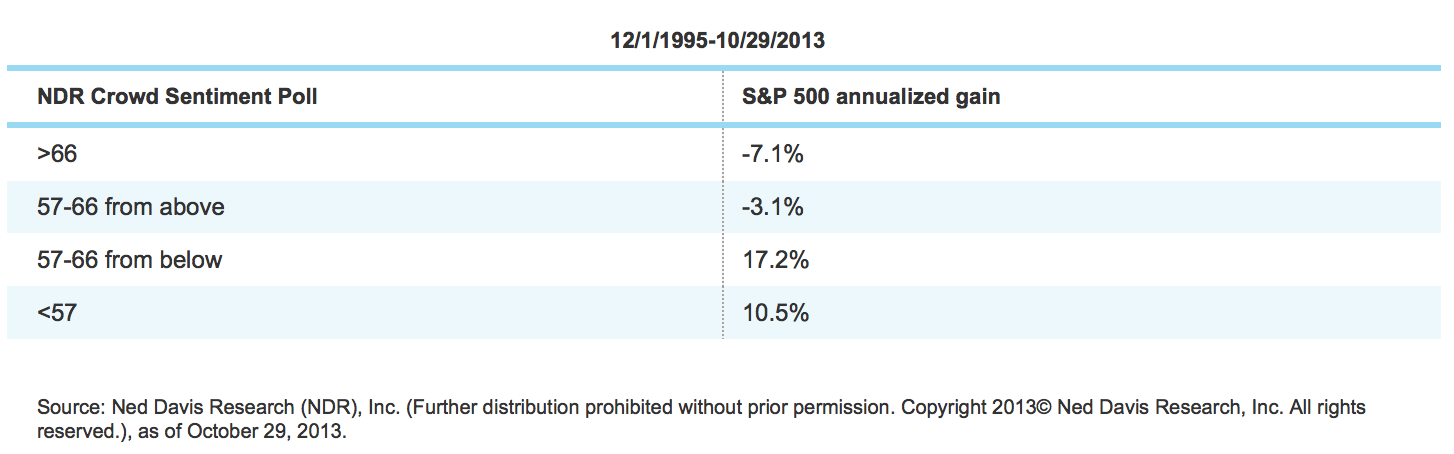Select the NDR Crowd Sentiment Poll column header

[x=178, y=97]
